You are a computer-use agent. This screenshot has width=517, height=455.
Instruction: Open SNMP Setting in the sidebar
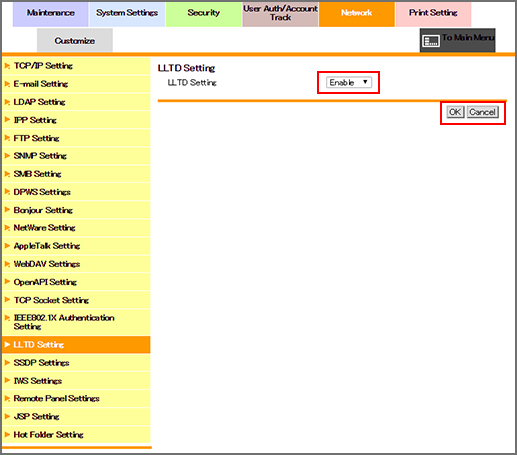point(76,156)
